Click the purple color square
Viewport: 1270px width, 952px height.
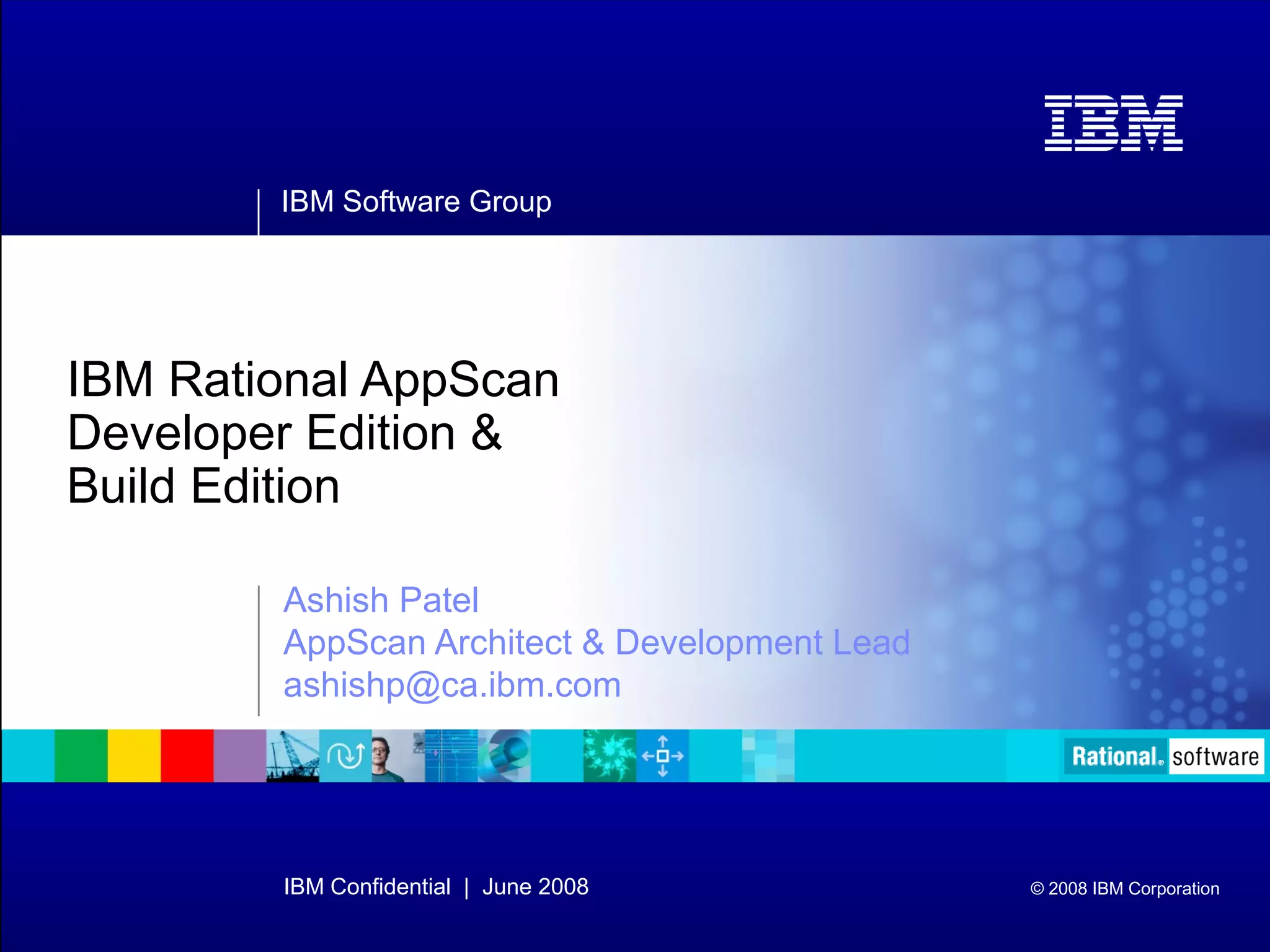click(239, 756)
